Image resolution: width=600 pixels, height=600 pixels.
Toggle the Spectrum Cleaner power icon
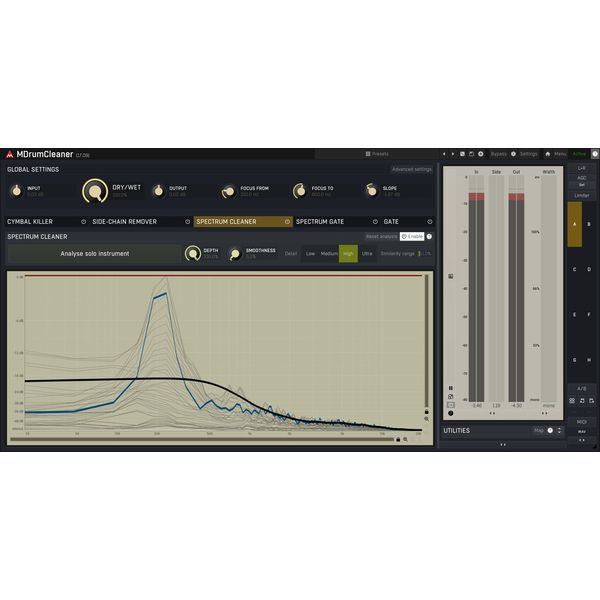click(x=287, y=222)
